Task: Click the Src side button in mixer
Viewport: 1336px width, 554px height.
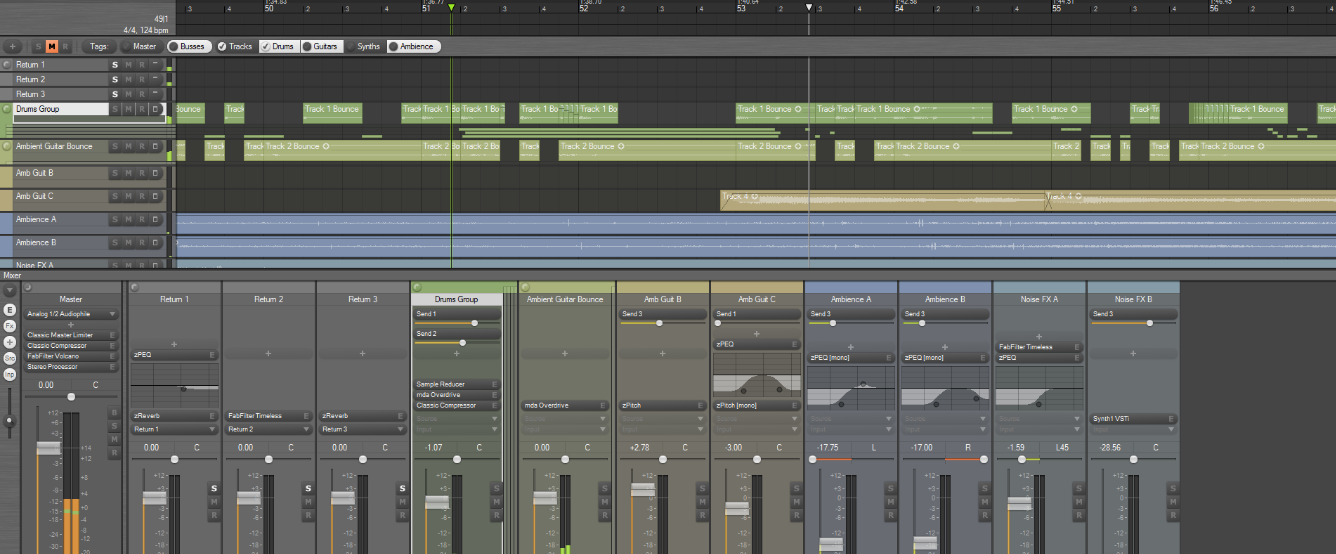Action: click(10, 358)
